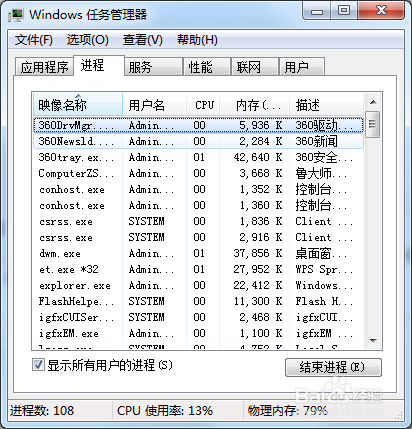Click memory value 22,412 K

(x=258, y=285)
